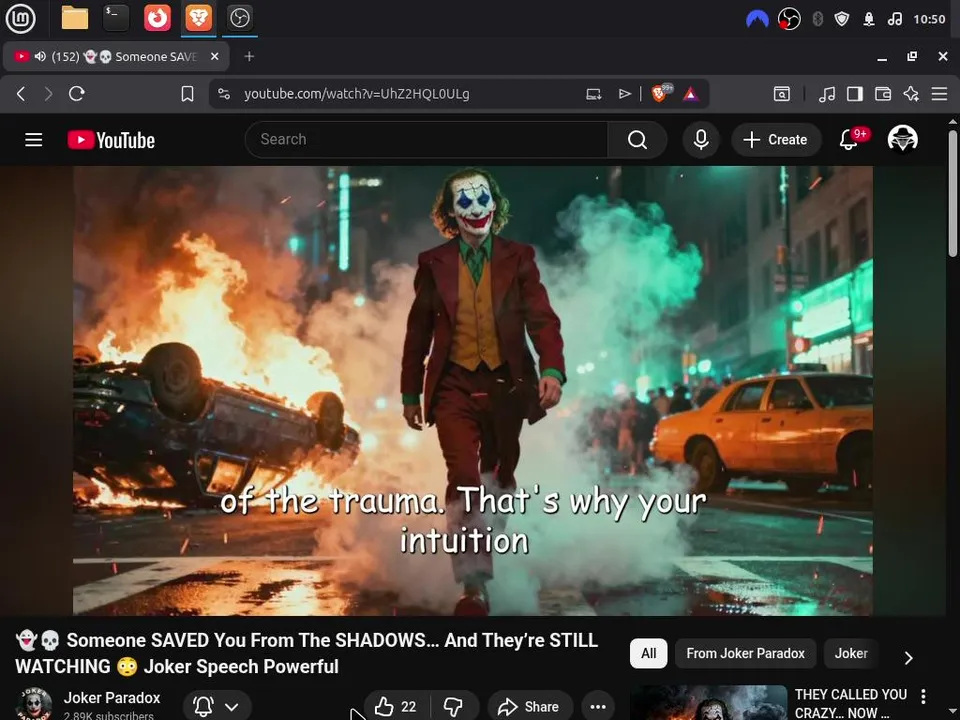Launch the terminal from the taskbar
The width and height of the screenshot is (960, 720).
[x=116, y=18]
